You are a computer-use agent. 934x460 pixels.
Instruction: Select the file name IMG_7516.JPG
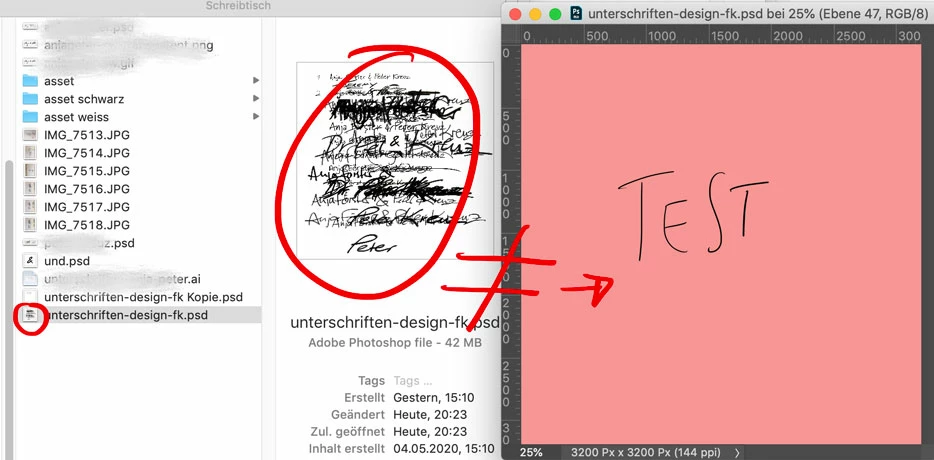pos(87,189)
